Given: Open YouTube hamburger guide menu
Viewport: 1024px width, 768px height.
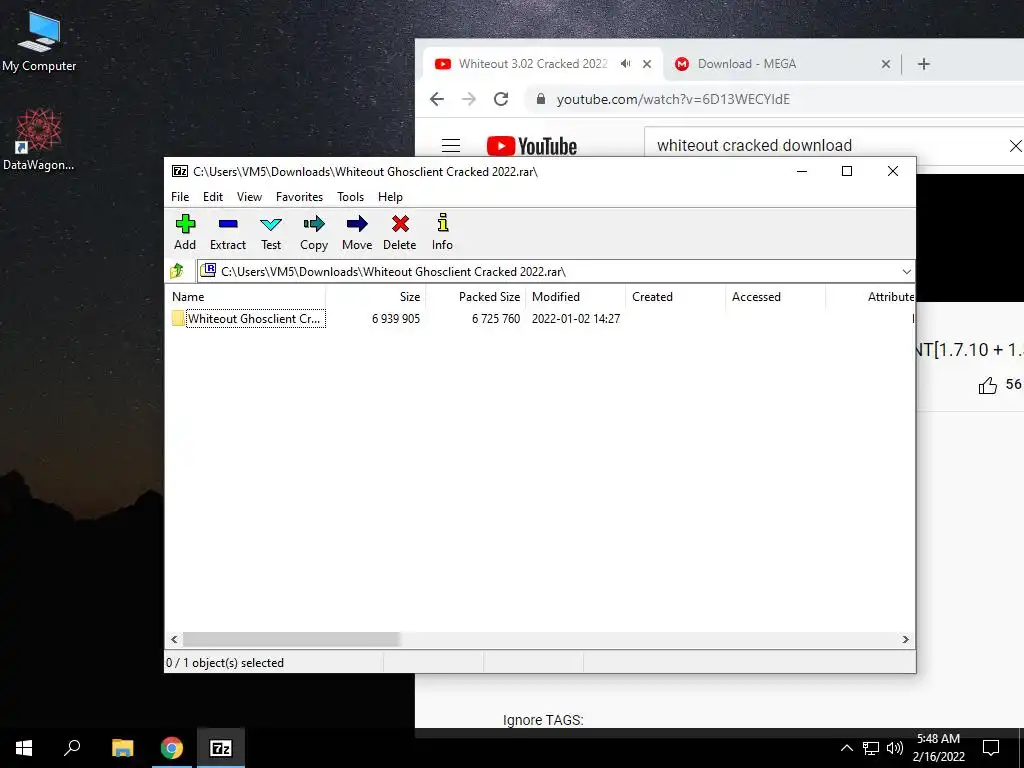Looking at the screenshot, I should [451, 146].
